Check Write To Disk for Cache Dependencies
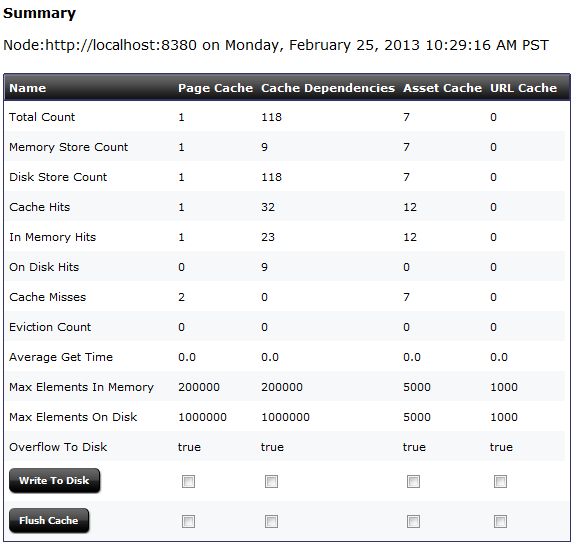Viewport: 577px width, 548px height. 271,481
